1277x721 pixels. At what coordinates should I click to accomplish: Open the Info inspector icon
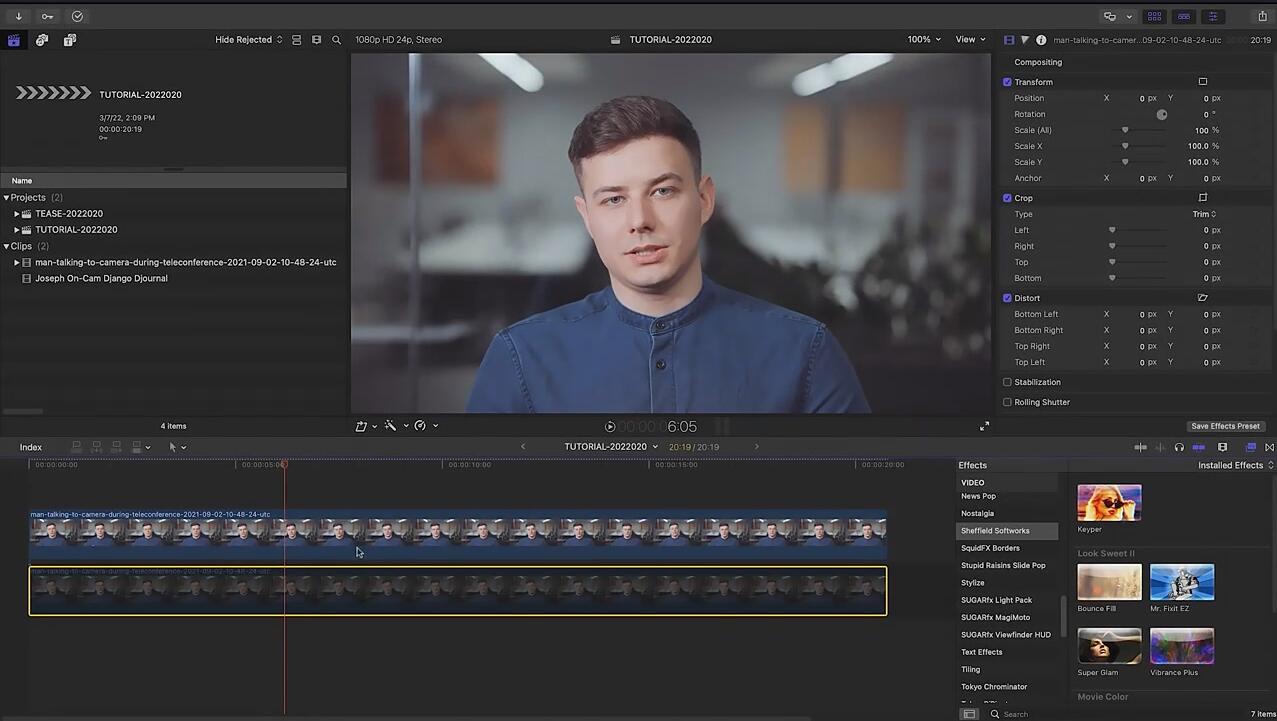click(1041, 40)
